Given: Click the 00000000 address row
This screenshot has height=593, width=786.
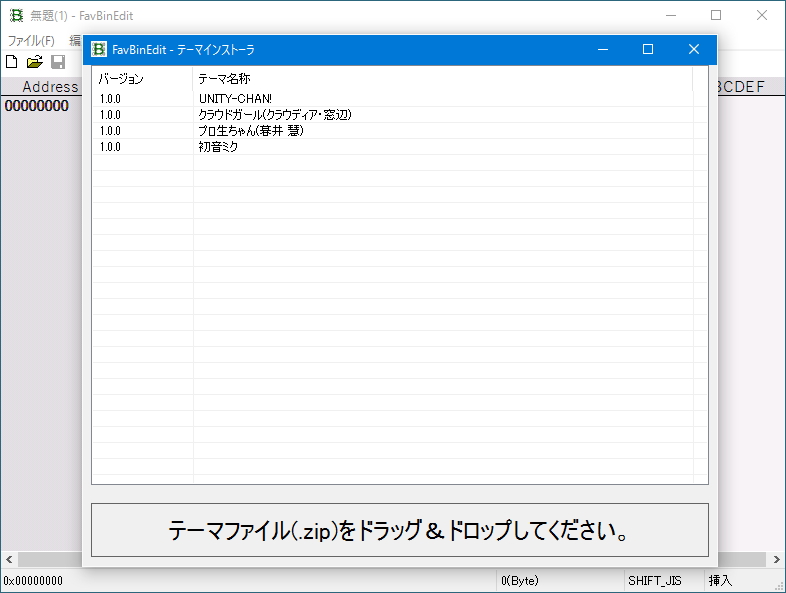Looking at the screenshot, I should point(37,106).
